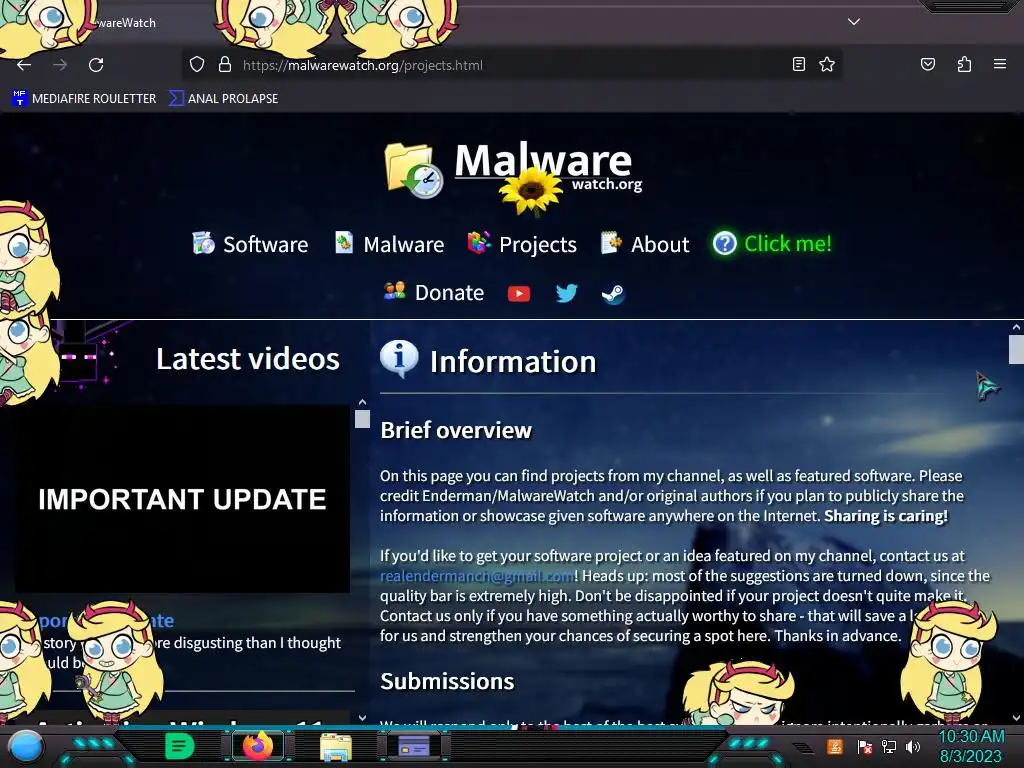Click the Submissions heading
The height and width of the screenshot is (768, 1024).
[447, 681]
